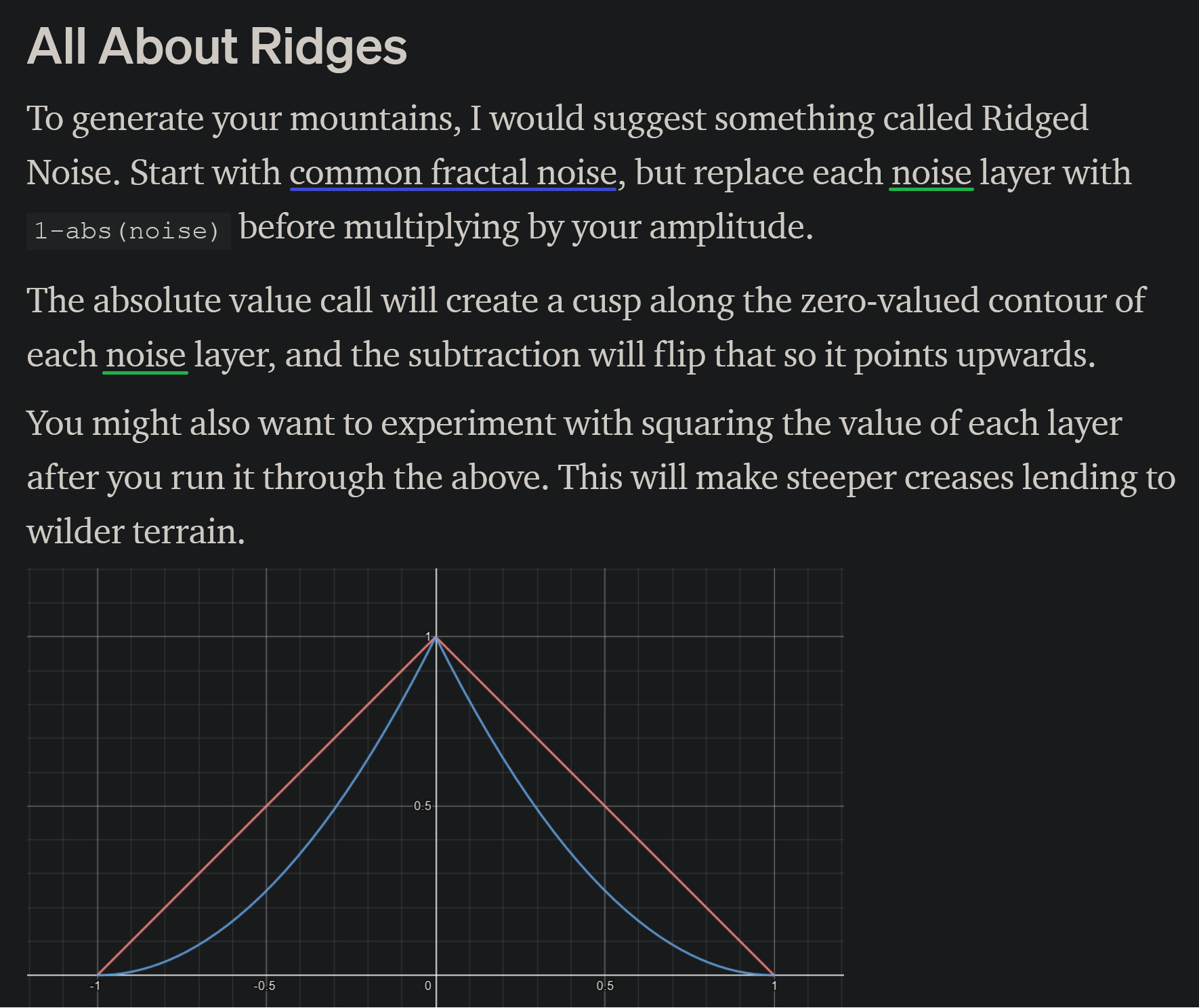Click the 'All About Ridges' heading

click(217, 47)
